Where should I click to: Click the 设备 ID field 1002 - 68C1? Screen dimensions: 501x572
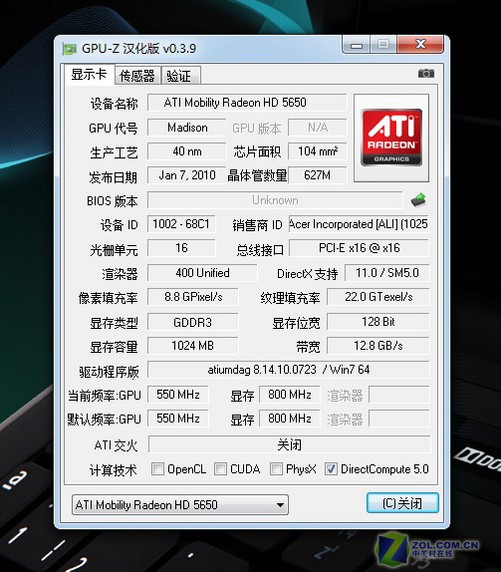[181, 224]
